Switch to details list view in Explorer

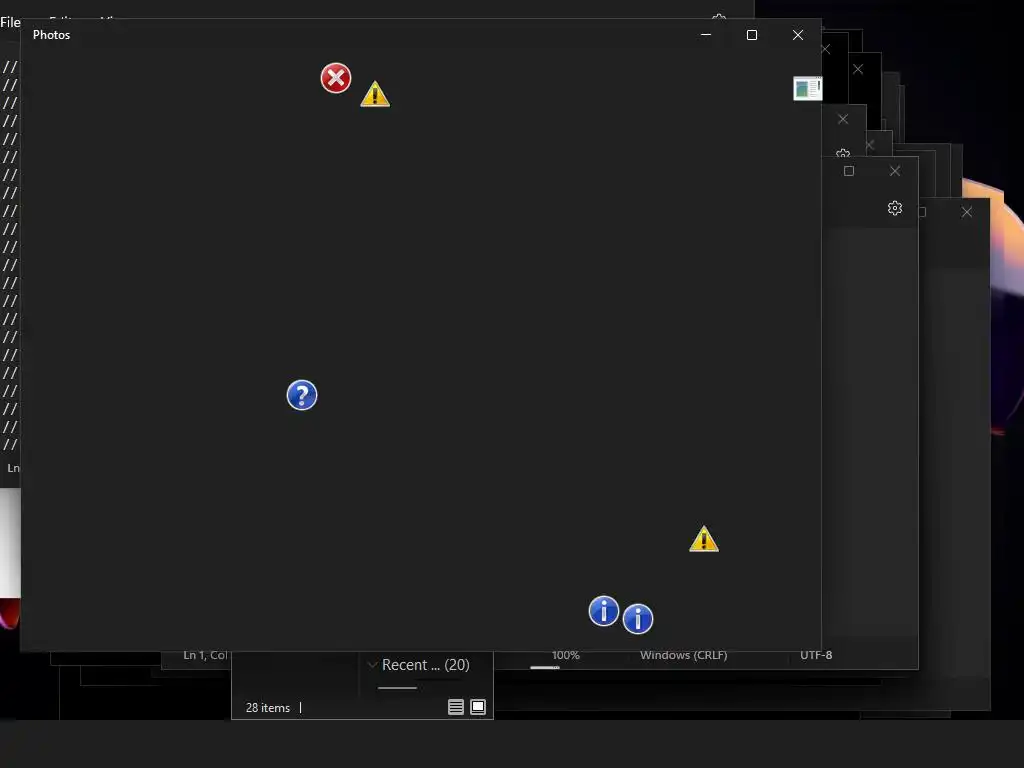tap(456, 707)
